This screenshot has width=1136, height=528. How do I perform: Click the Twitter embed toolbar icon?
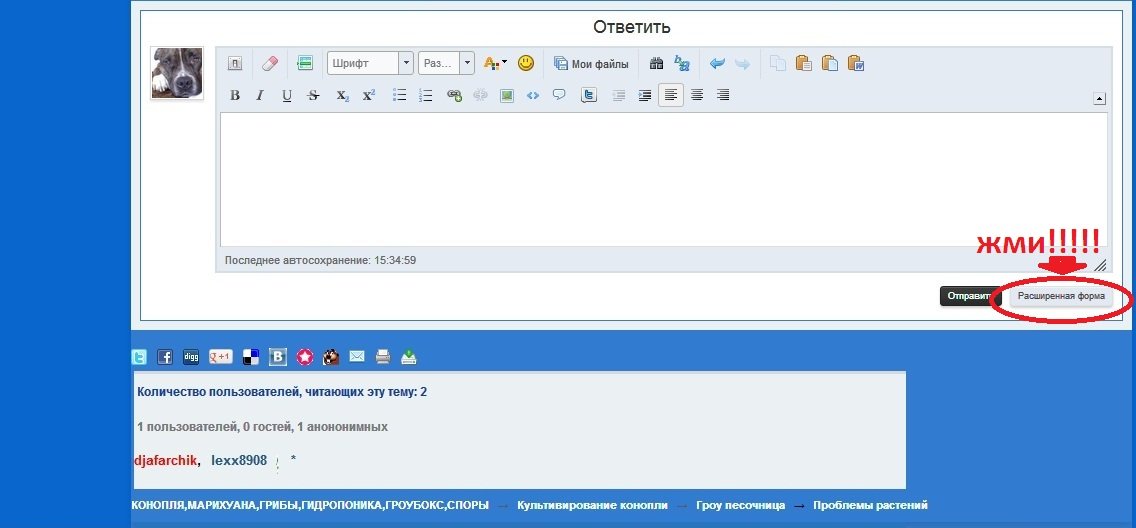point(589,95)
